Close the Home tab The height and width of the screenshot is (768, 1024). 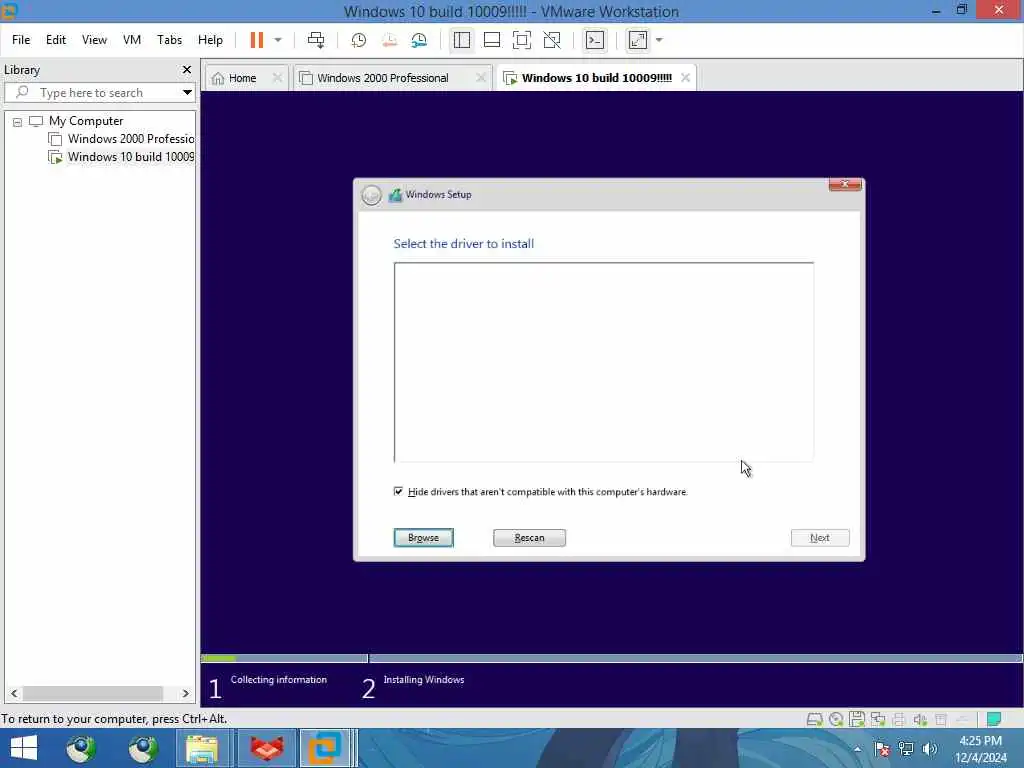tap(277, 78)
